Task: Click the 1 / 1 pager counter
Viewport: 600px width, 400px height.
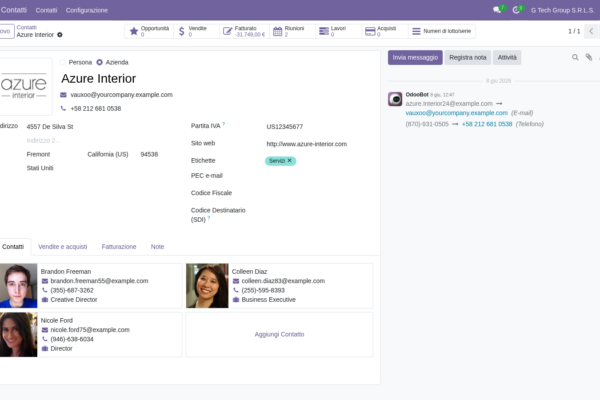Action: tap(574, 31)
